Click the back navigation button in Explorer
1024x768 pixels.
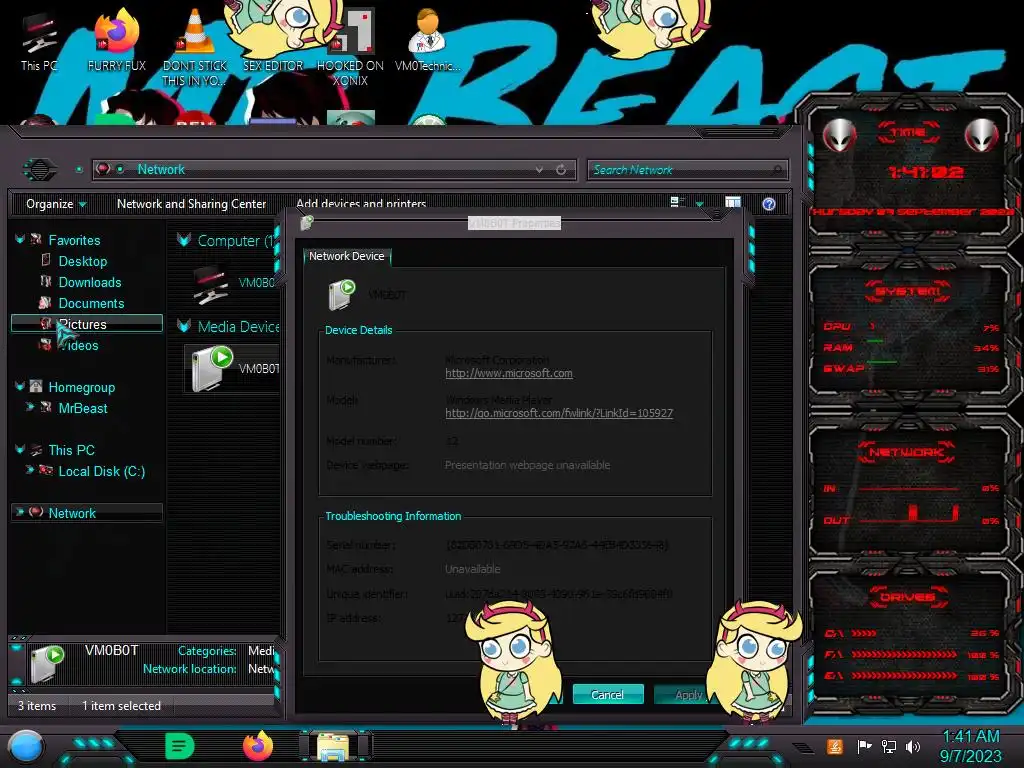(40, 170)
